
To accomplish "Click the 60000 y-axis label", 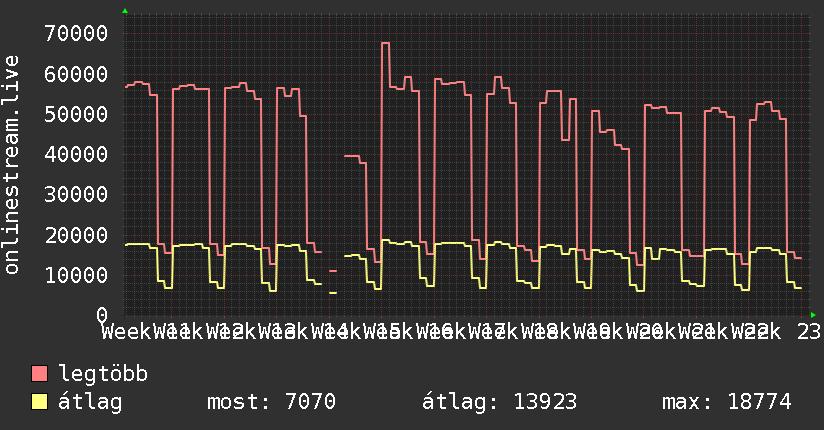I will [76, 74].
